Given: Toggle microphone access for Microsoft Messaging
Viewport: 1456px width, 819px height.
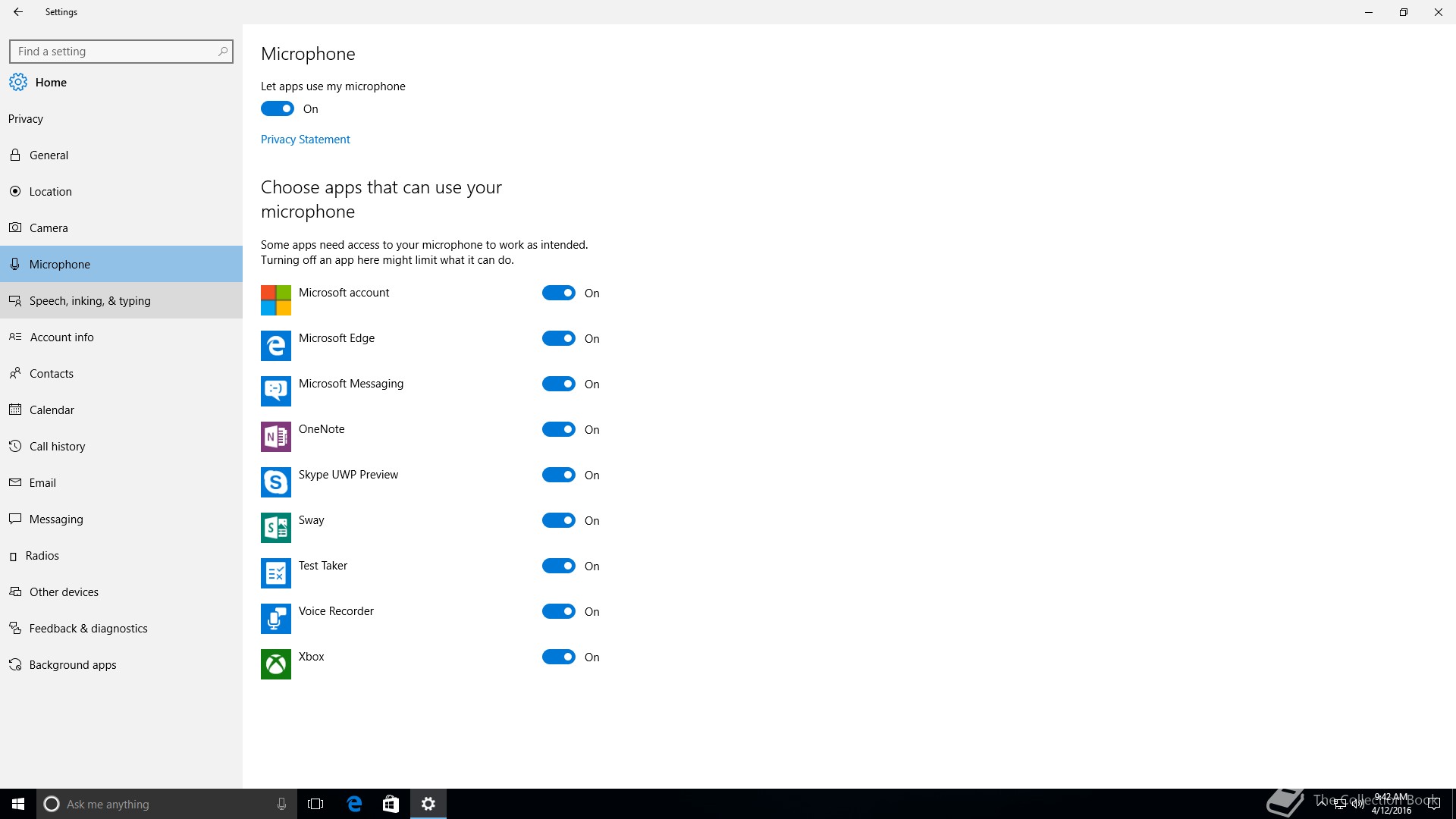Looking at the screenshot, I should 559,384.
